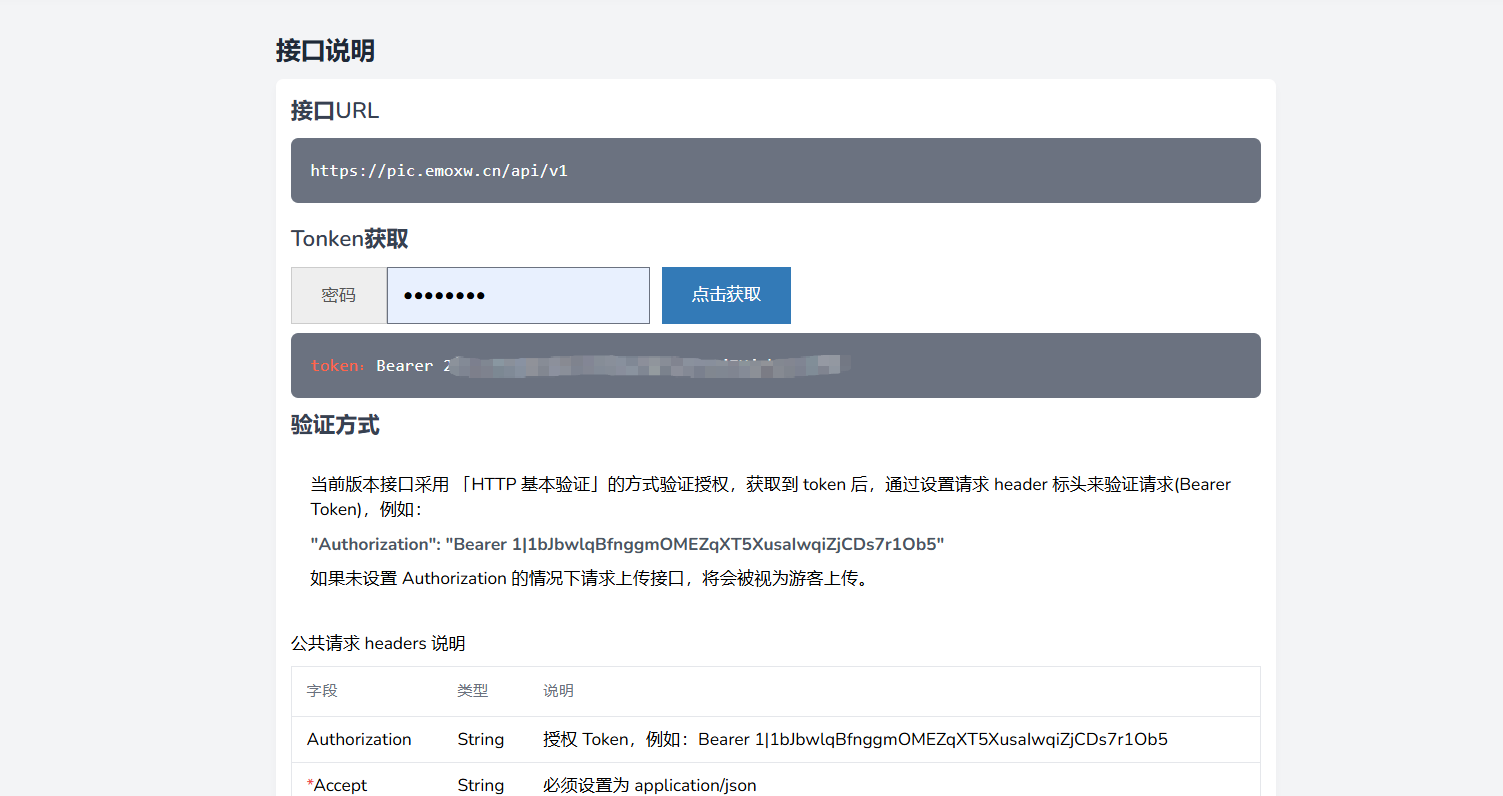Select the Tonken获取 section heading

tap(349, 238)
